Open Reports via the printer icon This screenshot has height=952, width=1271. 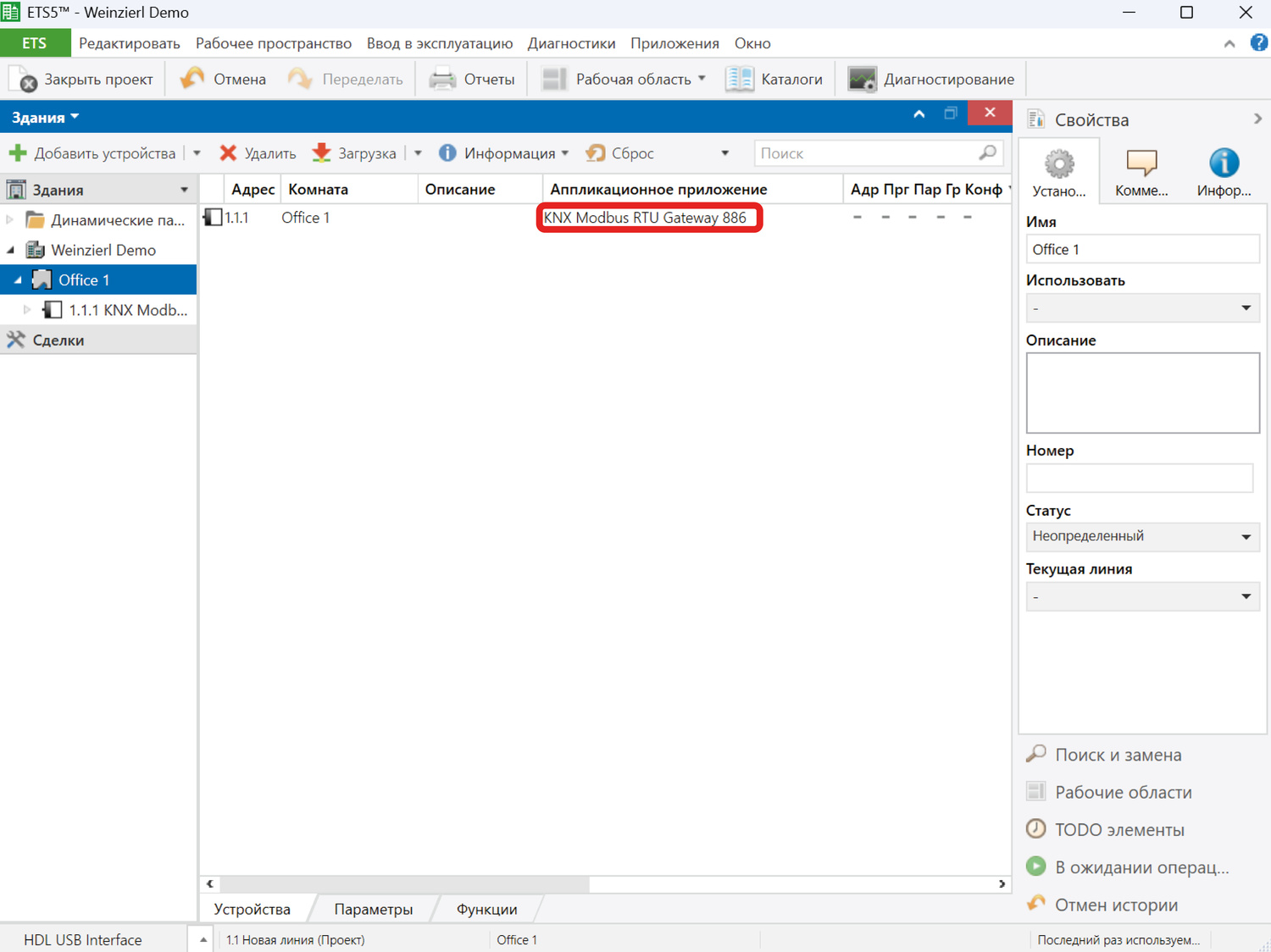pyautogui.click(x=442, y=79)
